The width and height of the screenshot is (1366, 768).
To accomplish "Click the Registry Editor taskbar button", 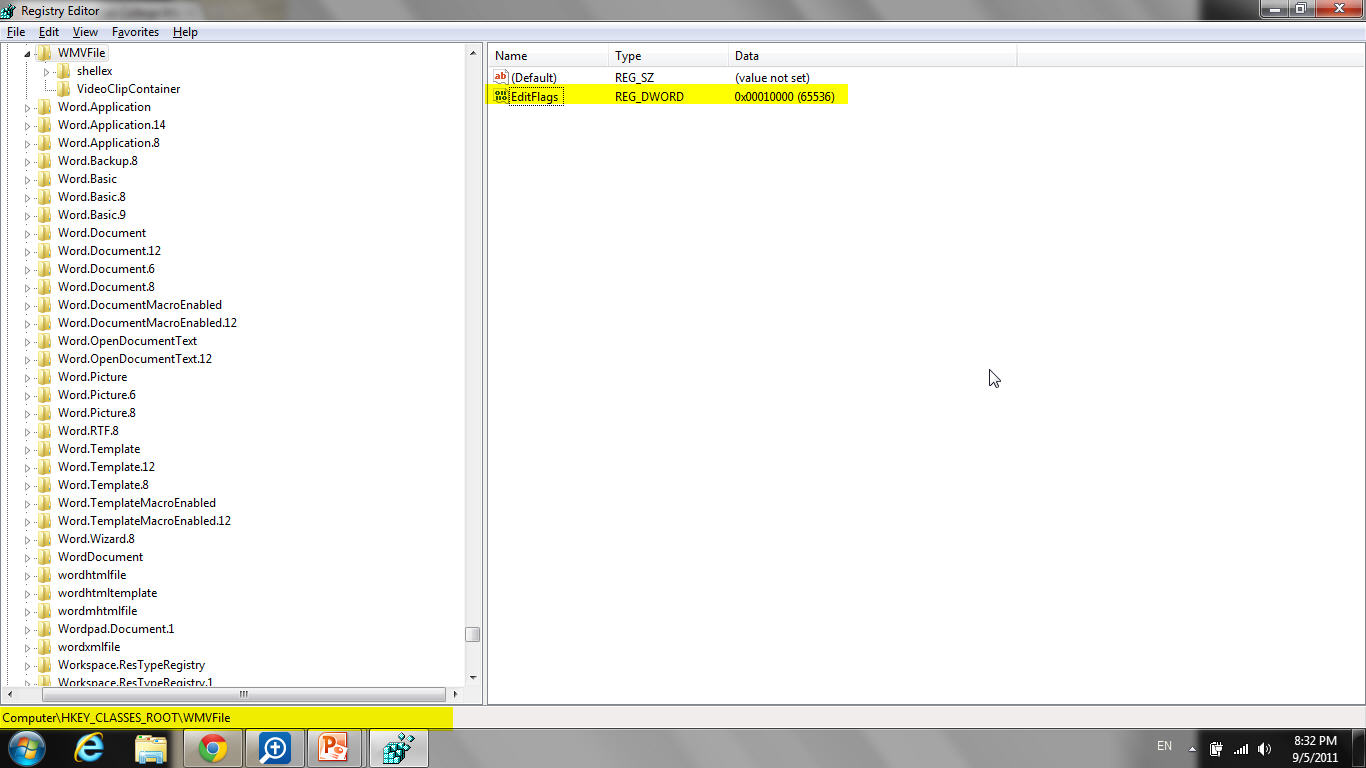I will point(398,748).
